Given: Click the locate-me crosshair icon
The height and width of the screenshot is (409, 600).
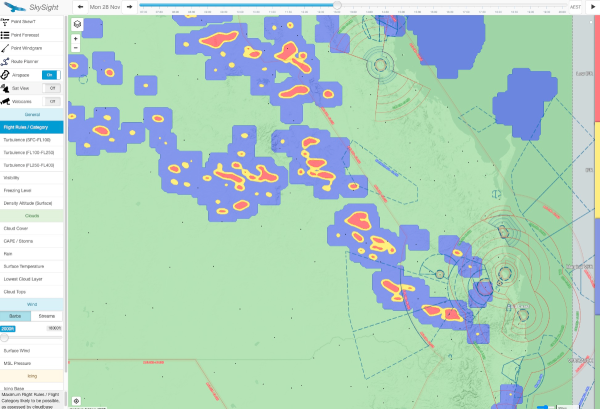Looking at the screenshot, I should (x=77, y=401).
